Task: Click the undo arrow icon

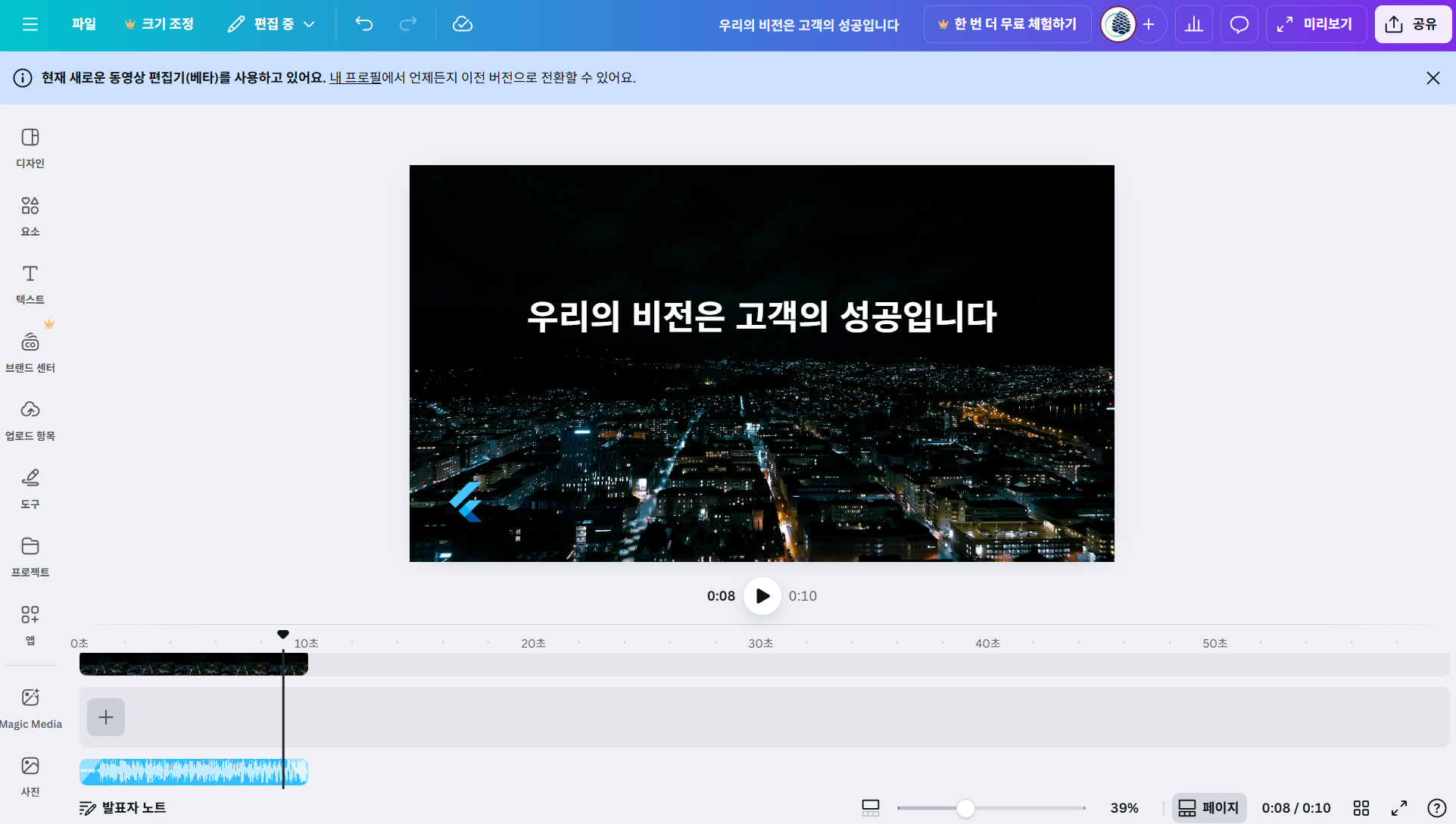Action: 364,24
